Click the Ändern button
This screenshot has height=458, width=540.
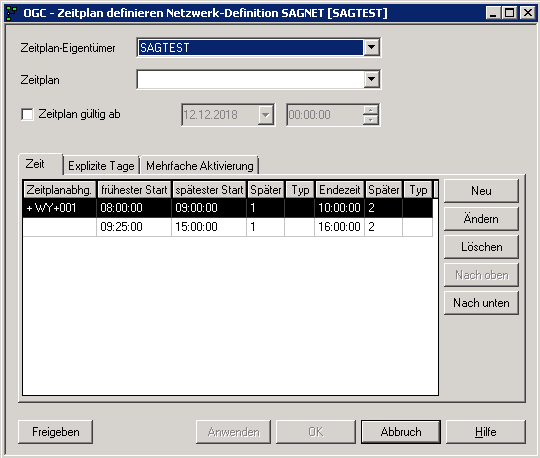pos(481,219)
